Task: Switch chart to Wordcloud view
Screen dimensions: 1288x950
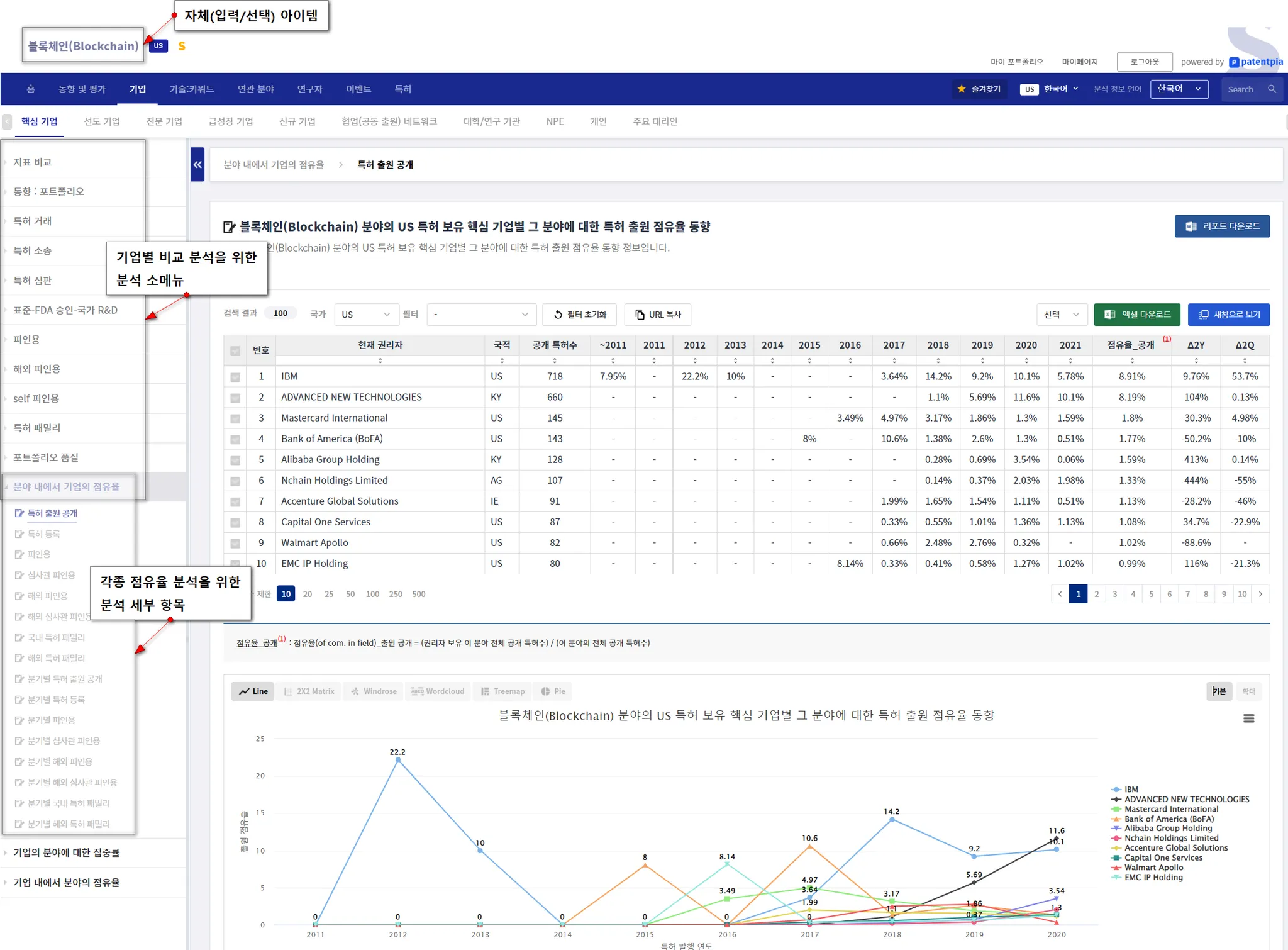Action: pyautogui.click(x=438, y=691)
